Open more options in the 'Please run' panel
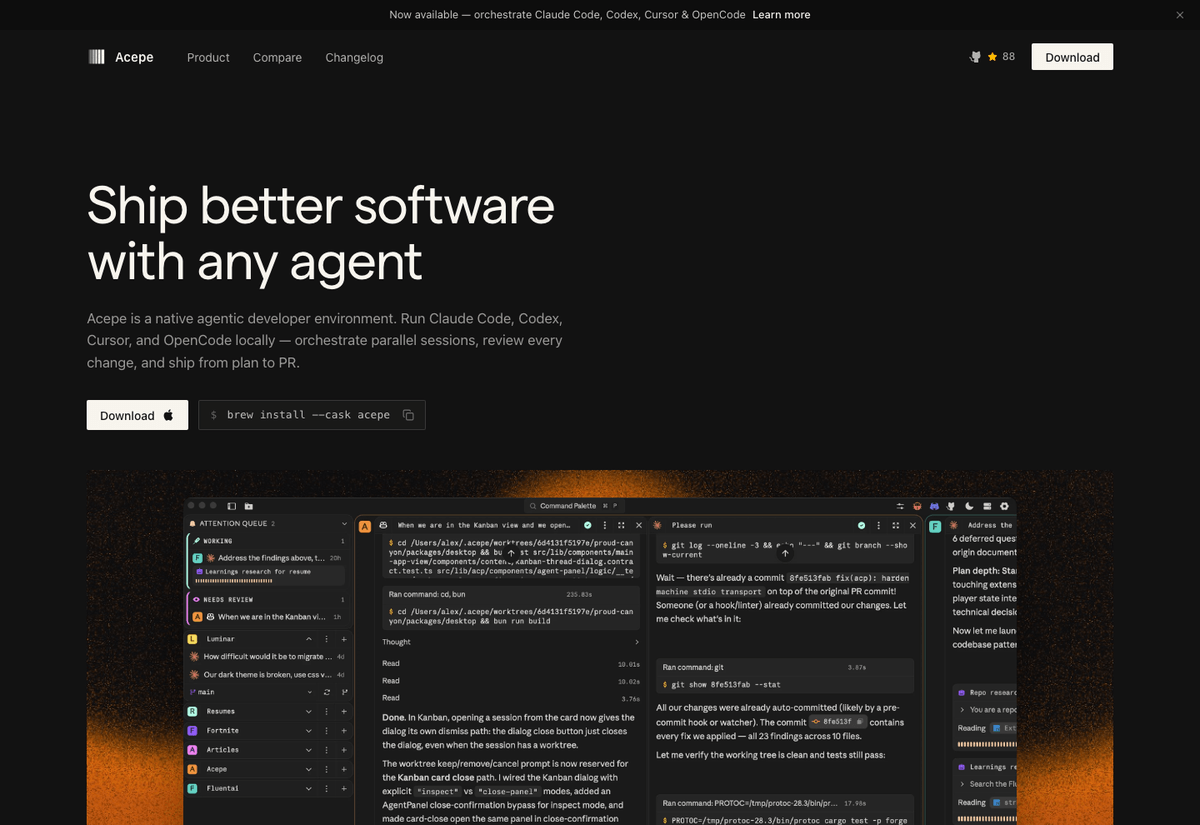Image resolution: width=1200 pixels, height=825 pixels. tap(879, 525)
